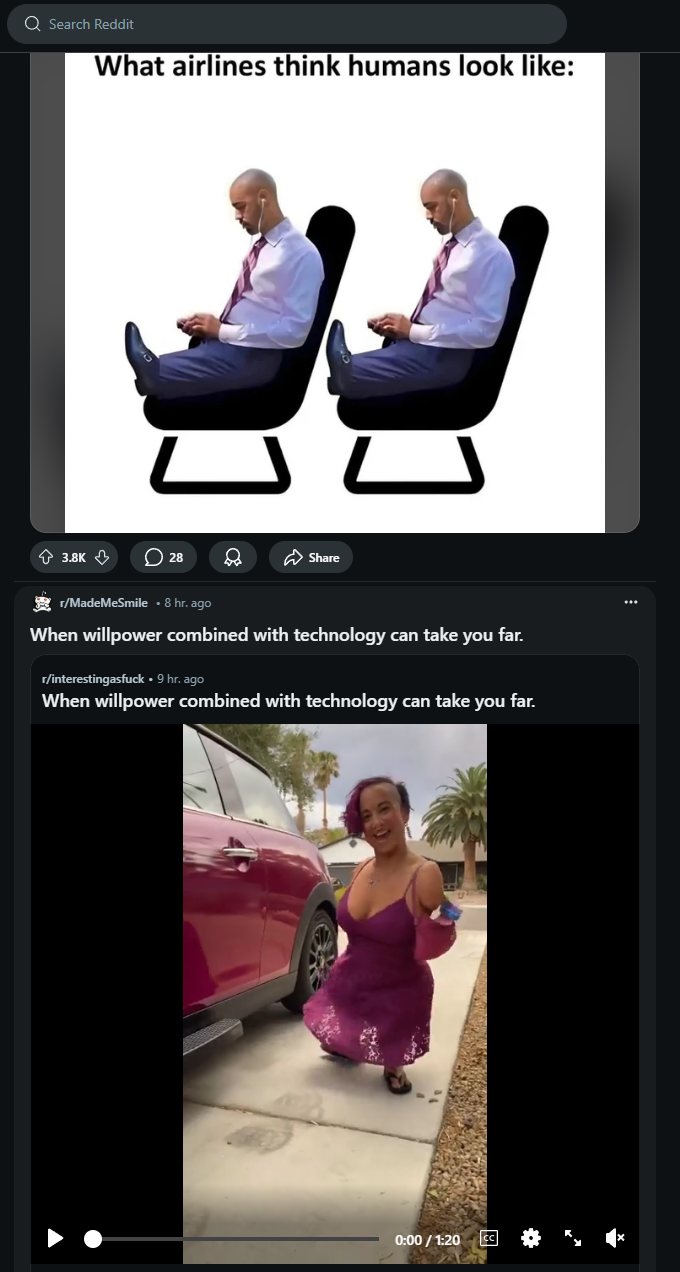The width and height of the screenshot is (680, 1272).
Task: Expand the video to fullscreen
Action: point(573,1239)
